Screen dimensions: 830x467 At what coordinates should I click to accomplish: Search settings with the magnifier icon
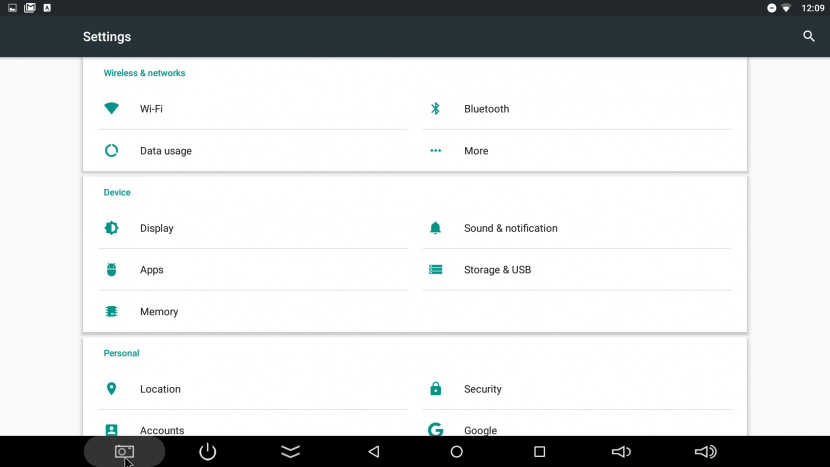coord(808,36)
